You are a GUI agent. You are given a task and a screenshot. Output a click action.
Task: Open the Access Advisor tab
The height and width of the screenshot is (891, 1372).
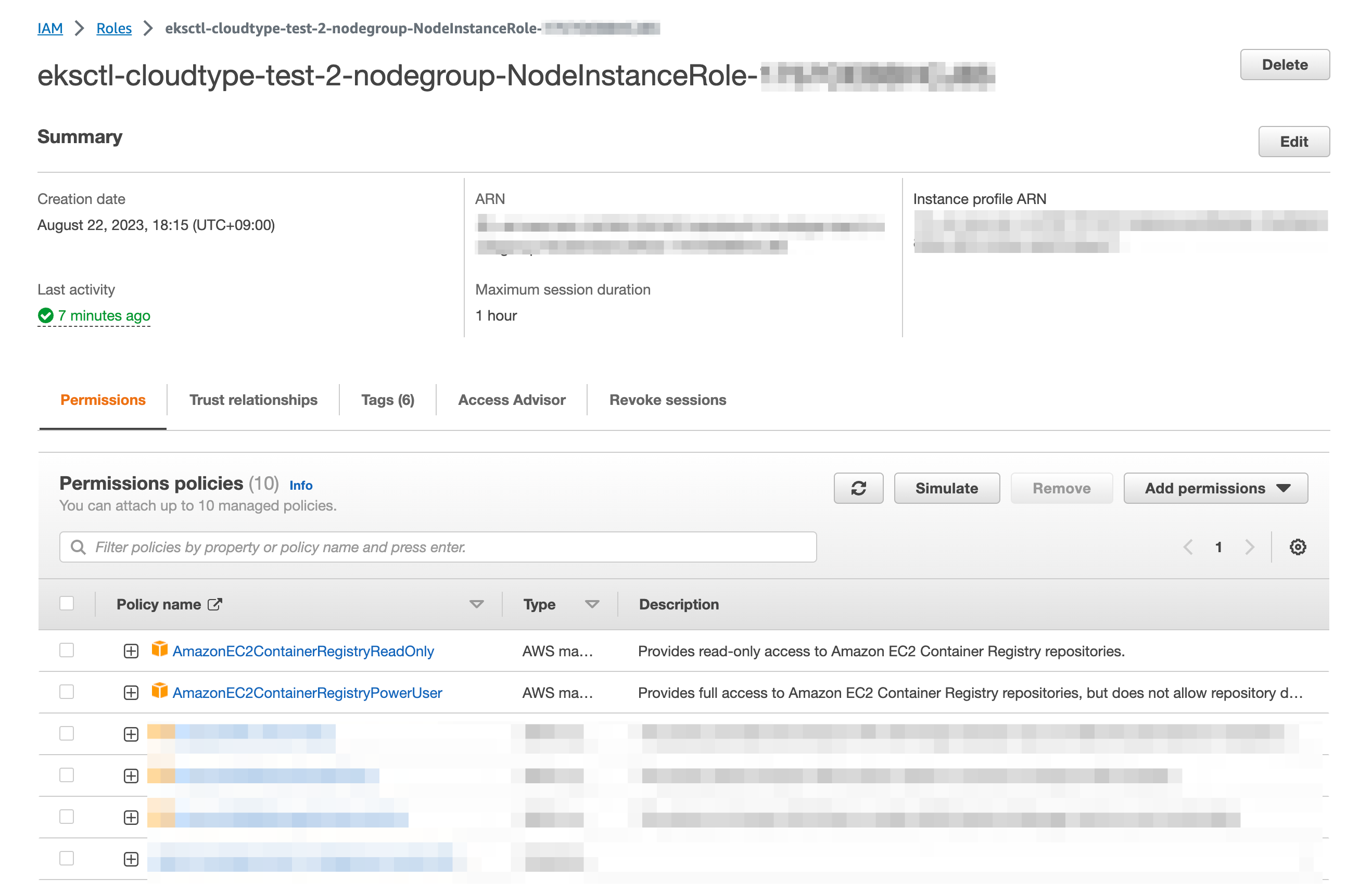click(511, 399)
